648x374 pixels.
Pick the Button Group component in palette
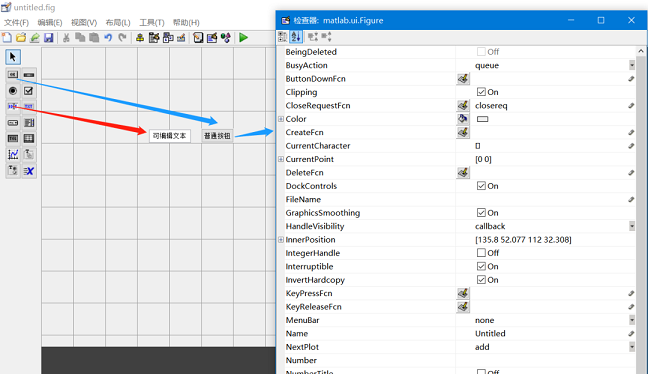click(x=13, y=170)
